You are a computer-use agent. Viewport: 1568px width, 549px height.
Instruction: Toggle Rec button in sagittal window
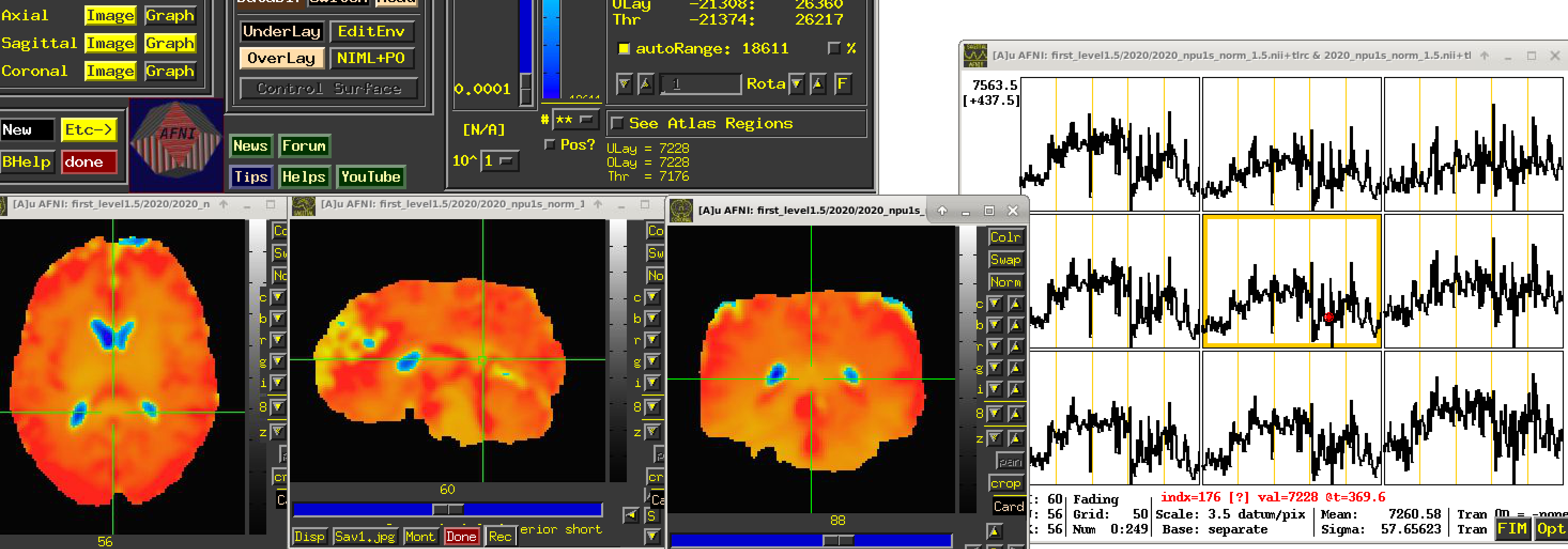point(501,536)
